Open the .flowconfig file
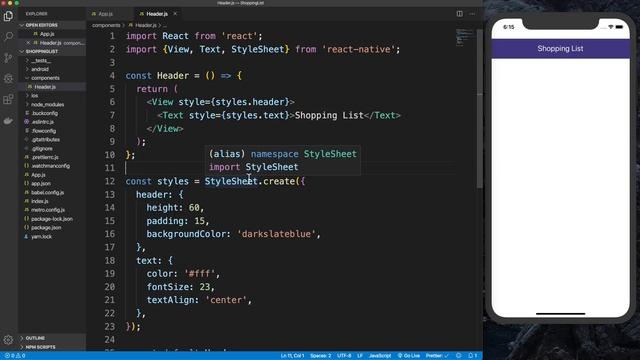 pyautogui.click(x=44, y=131)
